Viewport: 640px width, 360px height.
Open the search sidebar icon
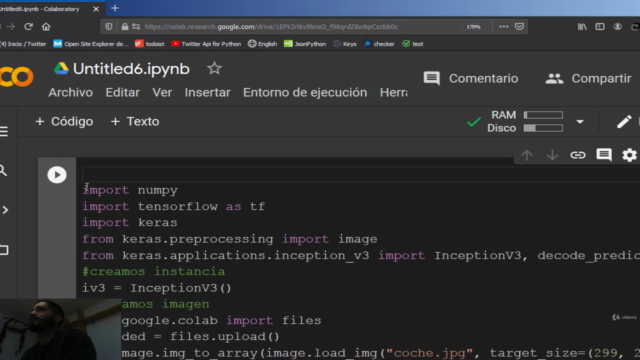(x=4, y=171)
